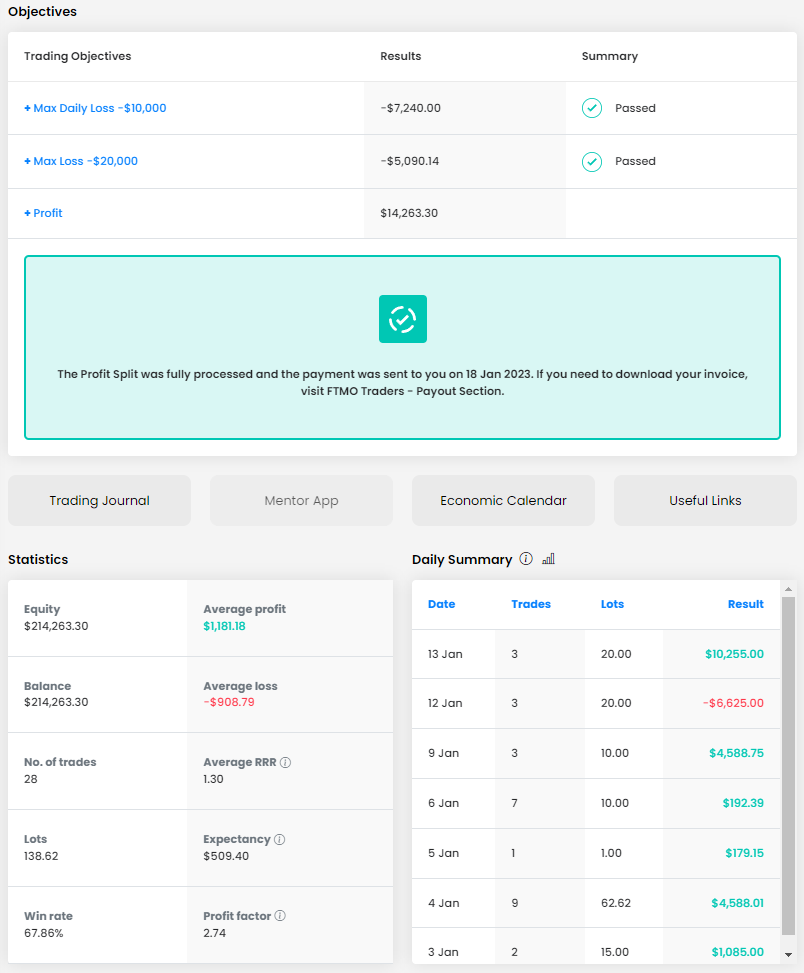The width and height of the screenshot is (804, 973).
Task: Click the Profit Split processed badge icon
Action: pyautogui.click(x=402, y=319)
